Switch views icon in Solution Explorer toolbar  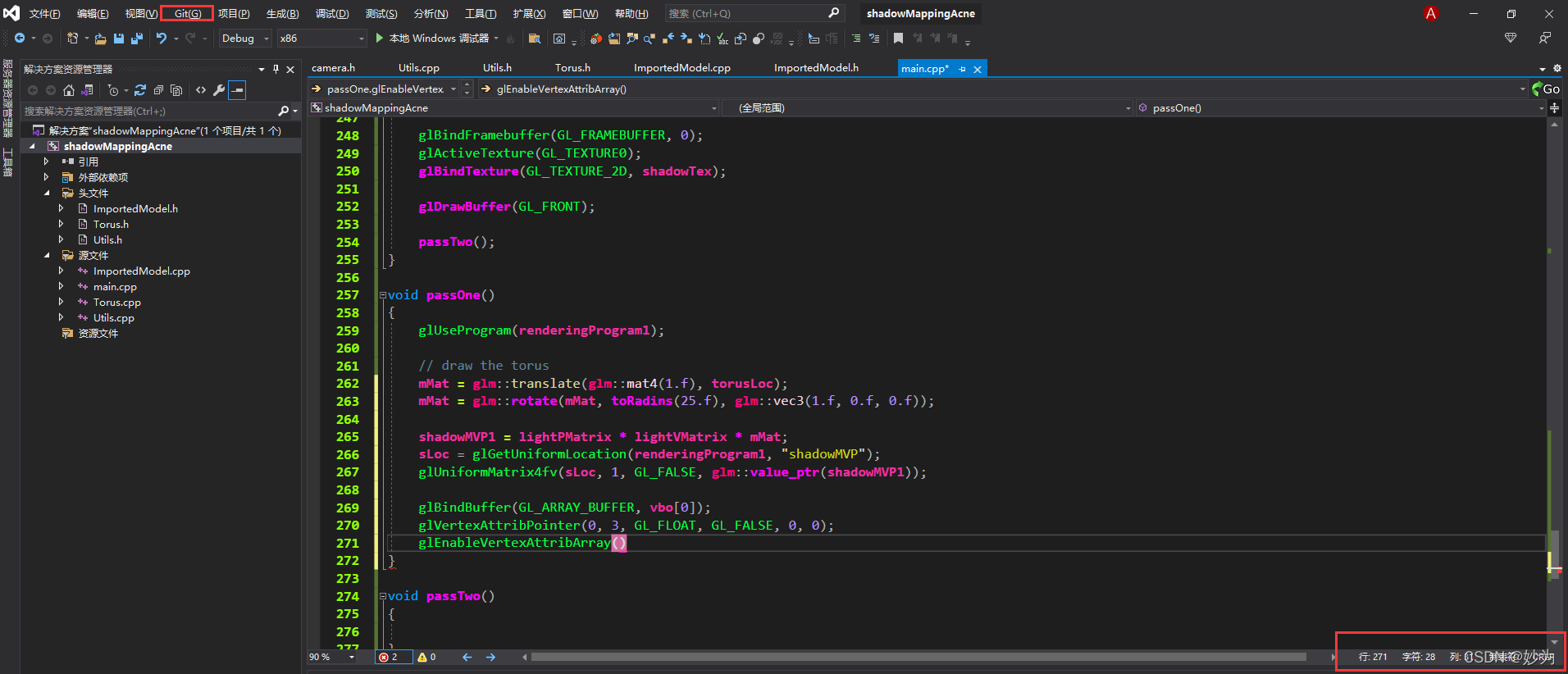pos(87,90)
